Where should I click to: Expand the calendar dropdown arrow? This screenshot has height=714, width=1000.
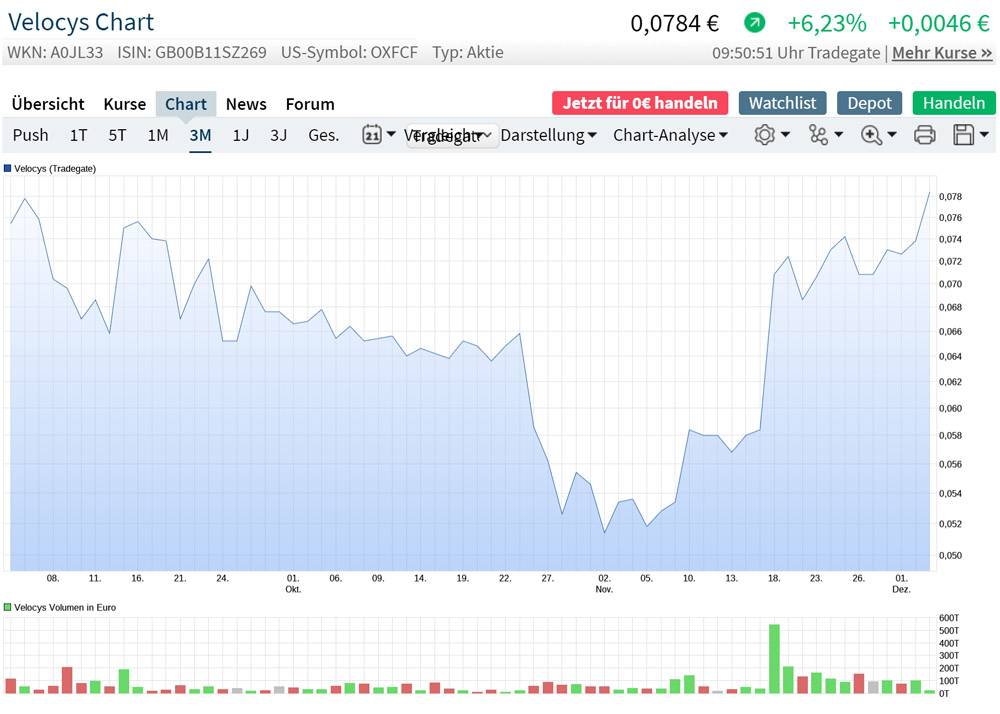pyautogui.click(x=391, y=134)
